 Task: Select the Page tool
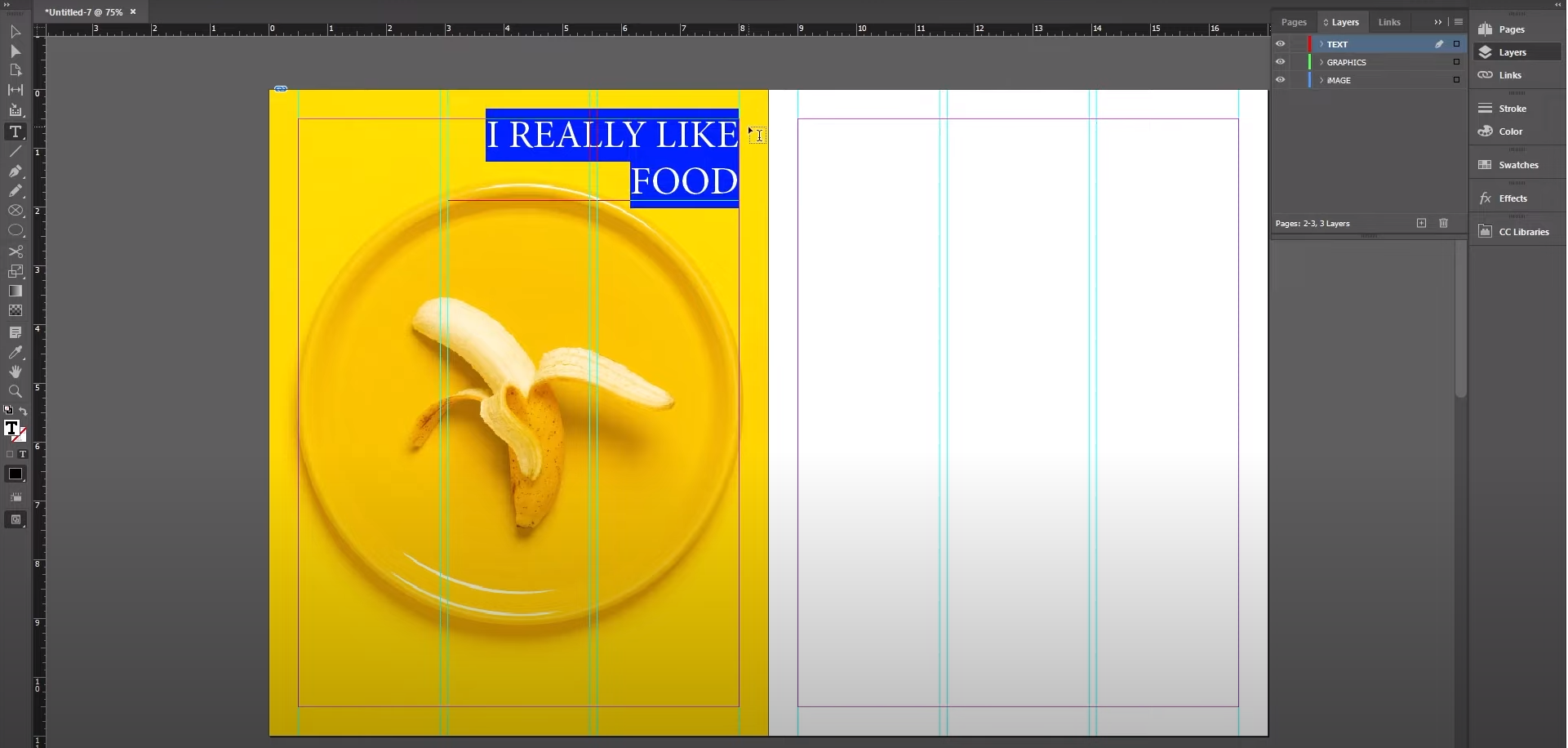pos(15,70)
